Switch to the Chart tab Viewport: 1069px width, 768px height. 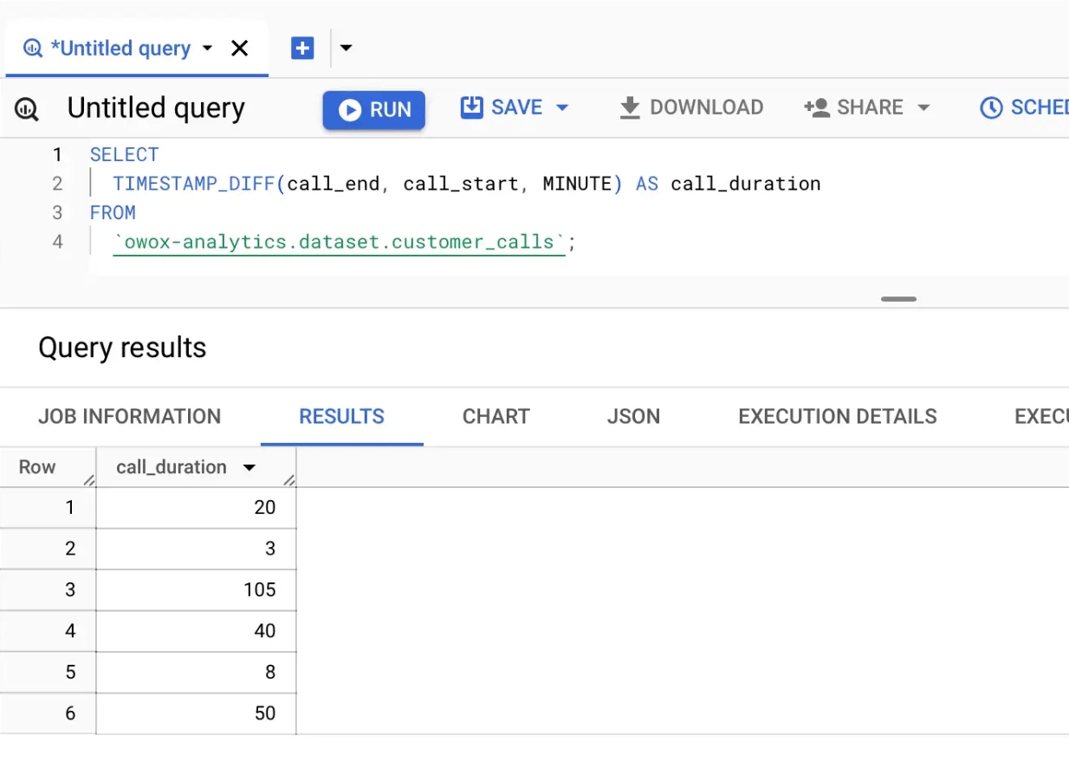pyautogui.click(x=496, y=416)
